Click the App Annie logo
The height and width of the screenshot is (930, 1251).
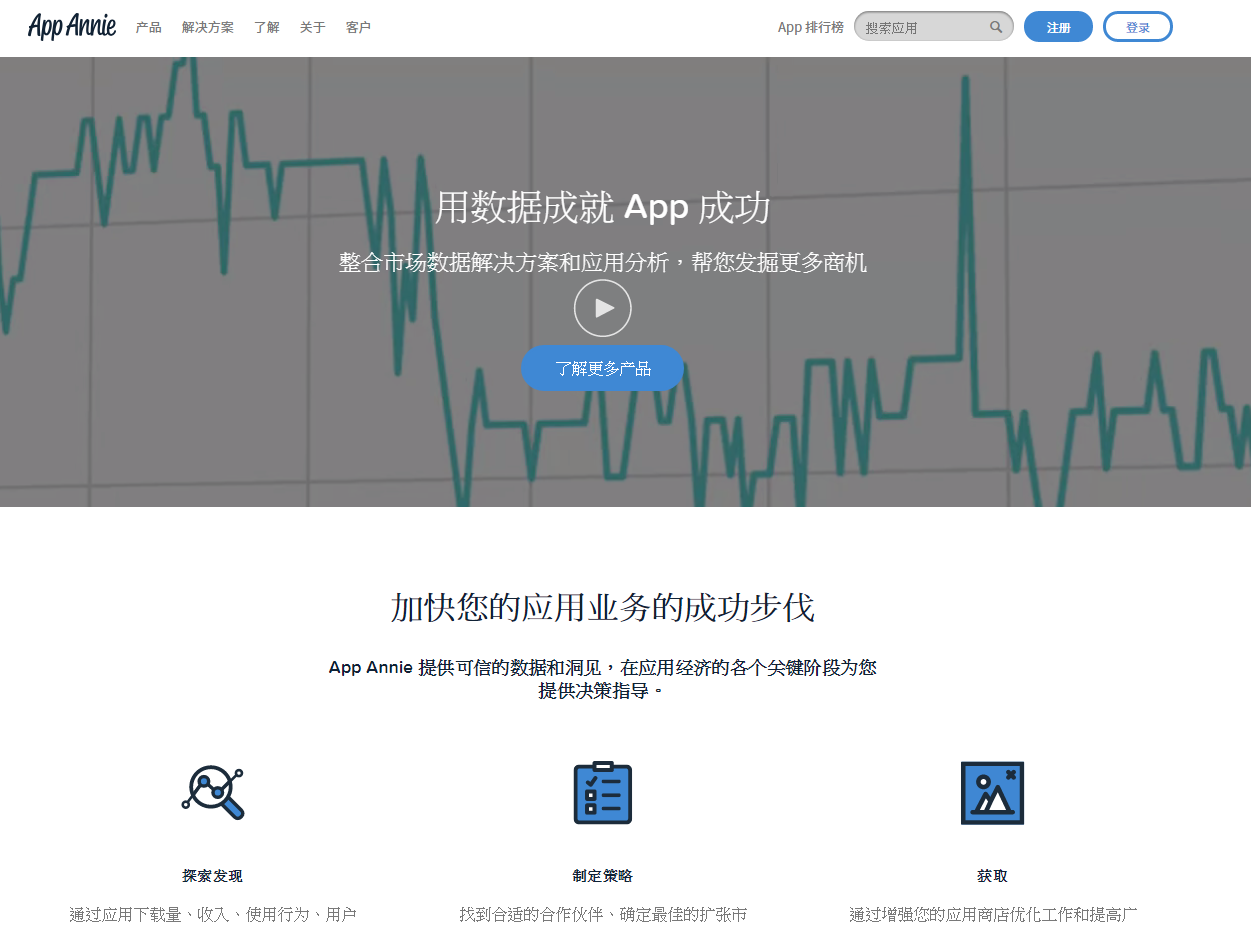point(72,27)
